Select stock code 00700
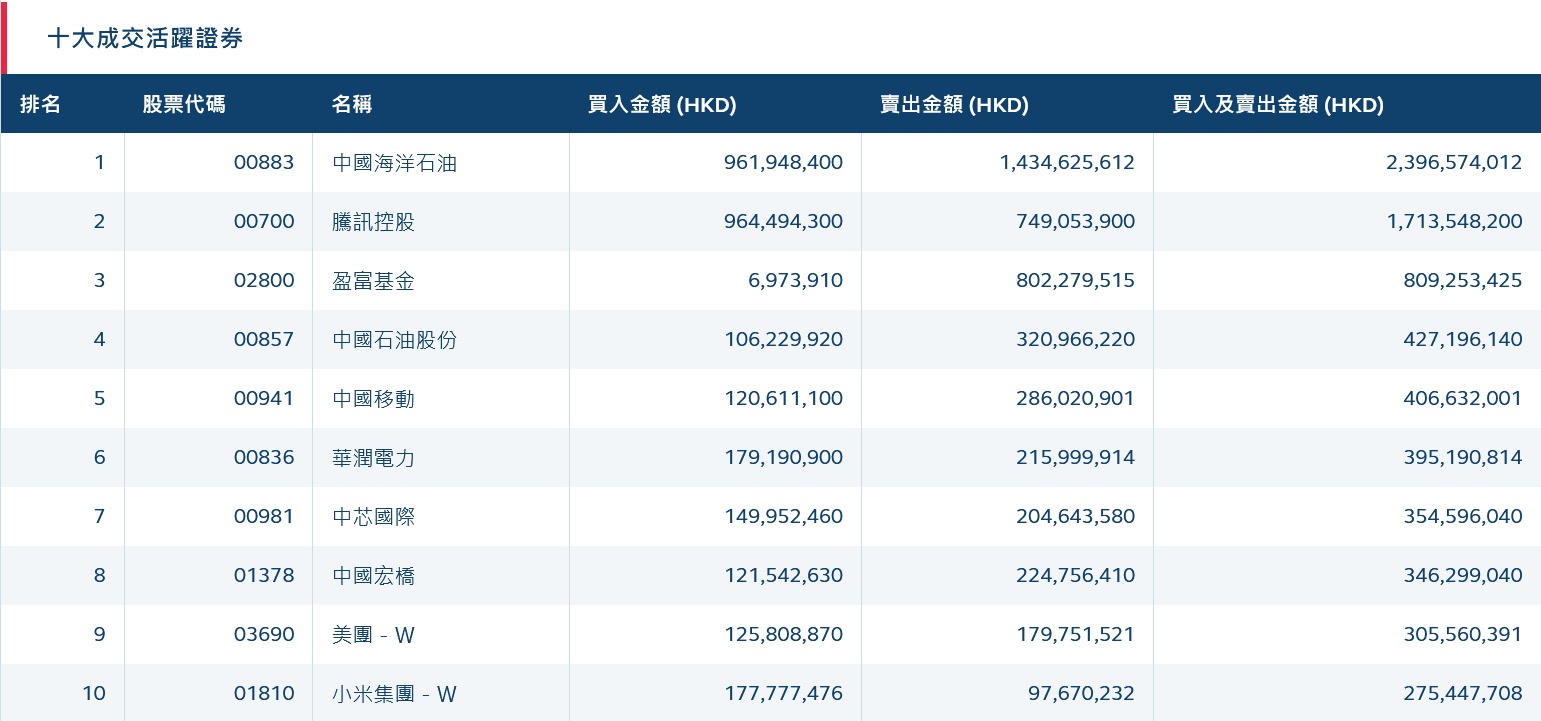 [x=264, y=221]
